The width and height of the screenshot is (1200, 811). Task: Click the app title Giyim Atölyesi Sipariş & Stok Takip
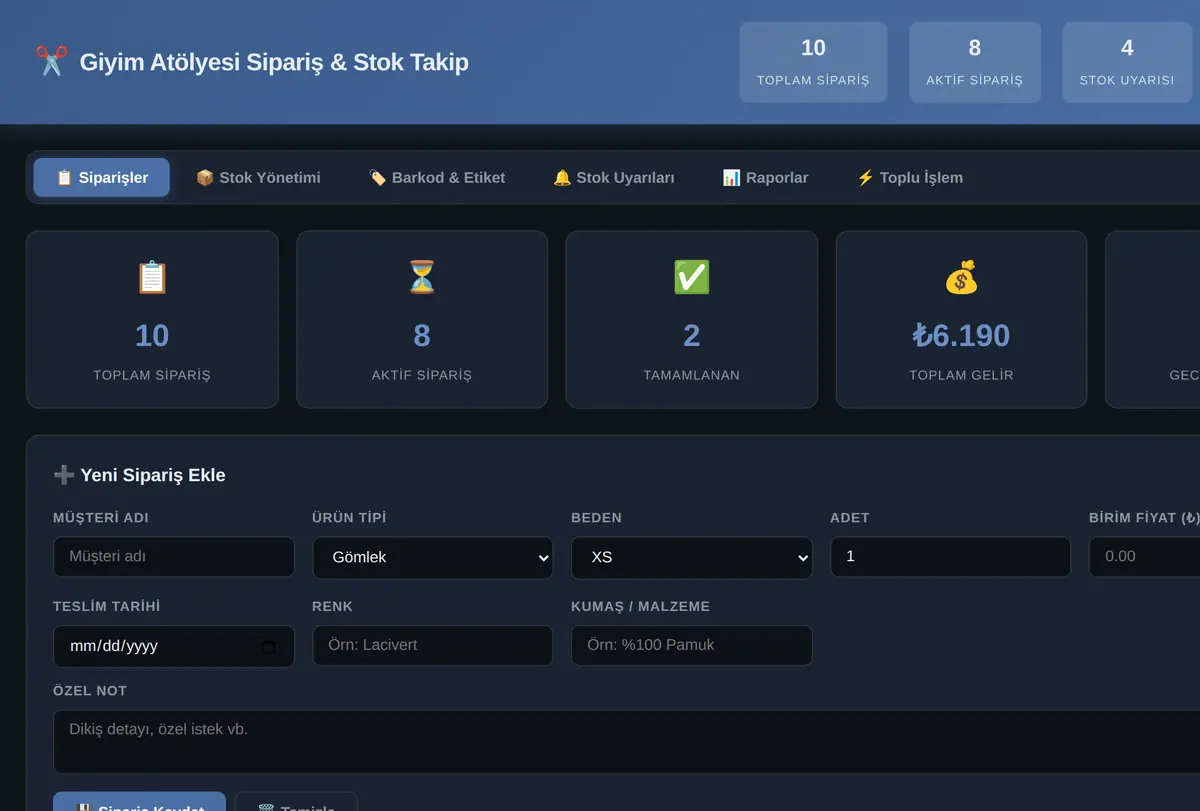(274, 62)
